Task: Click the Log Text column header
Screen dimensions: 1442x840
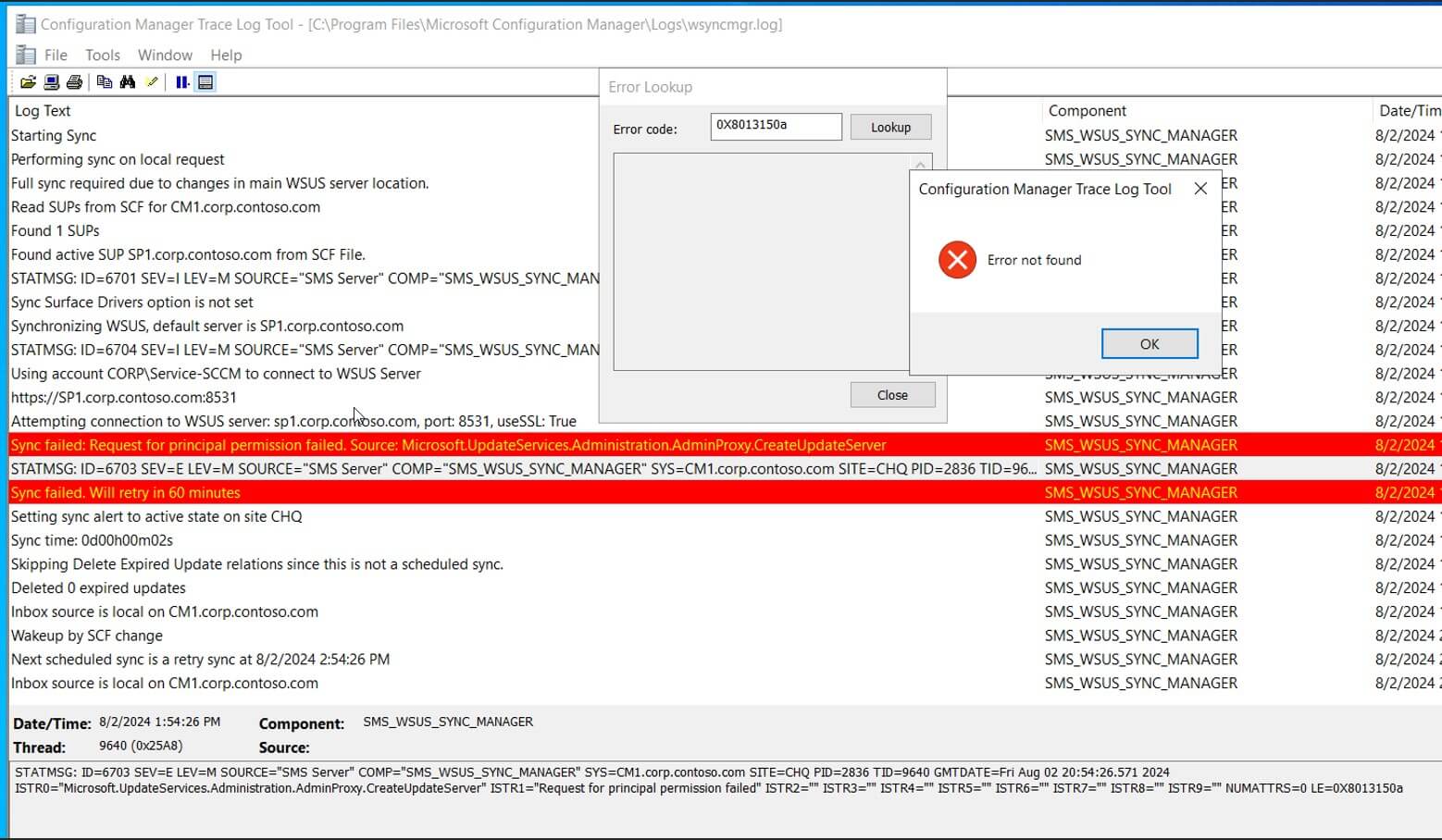Action: 43,111
